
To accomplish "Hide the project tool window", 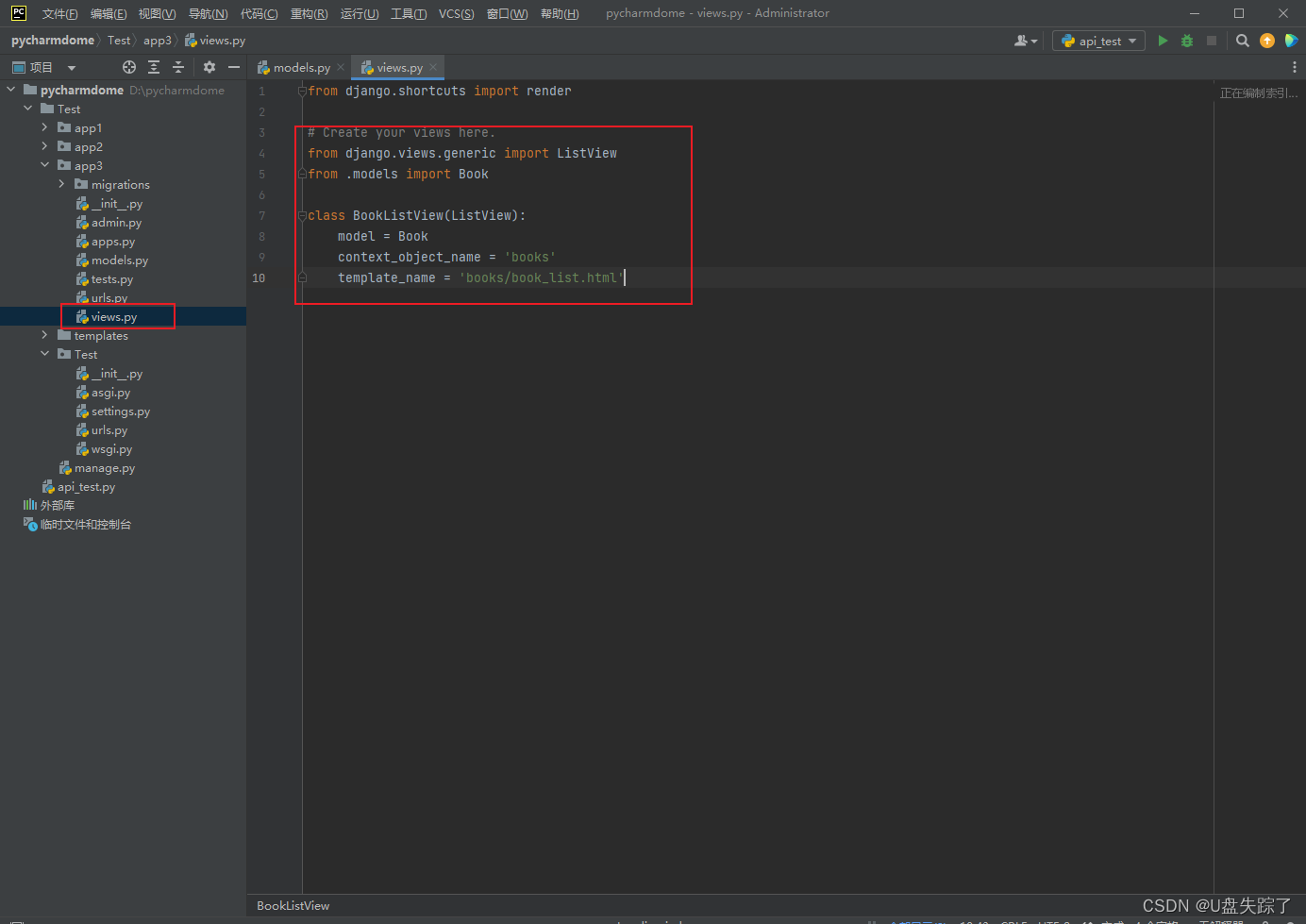I will (233, 66).
